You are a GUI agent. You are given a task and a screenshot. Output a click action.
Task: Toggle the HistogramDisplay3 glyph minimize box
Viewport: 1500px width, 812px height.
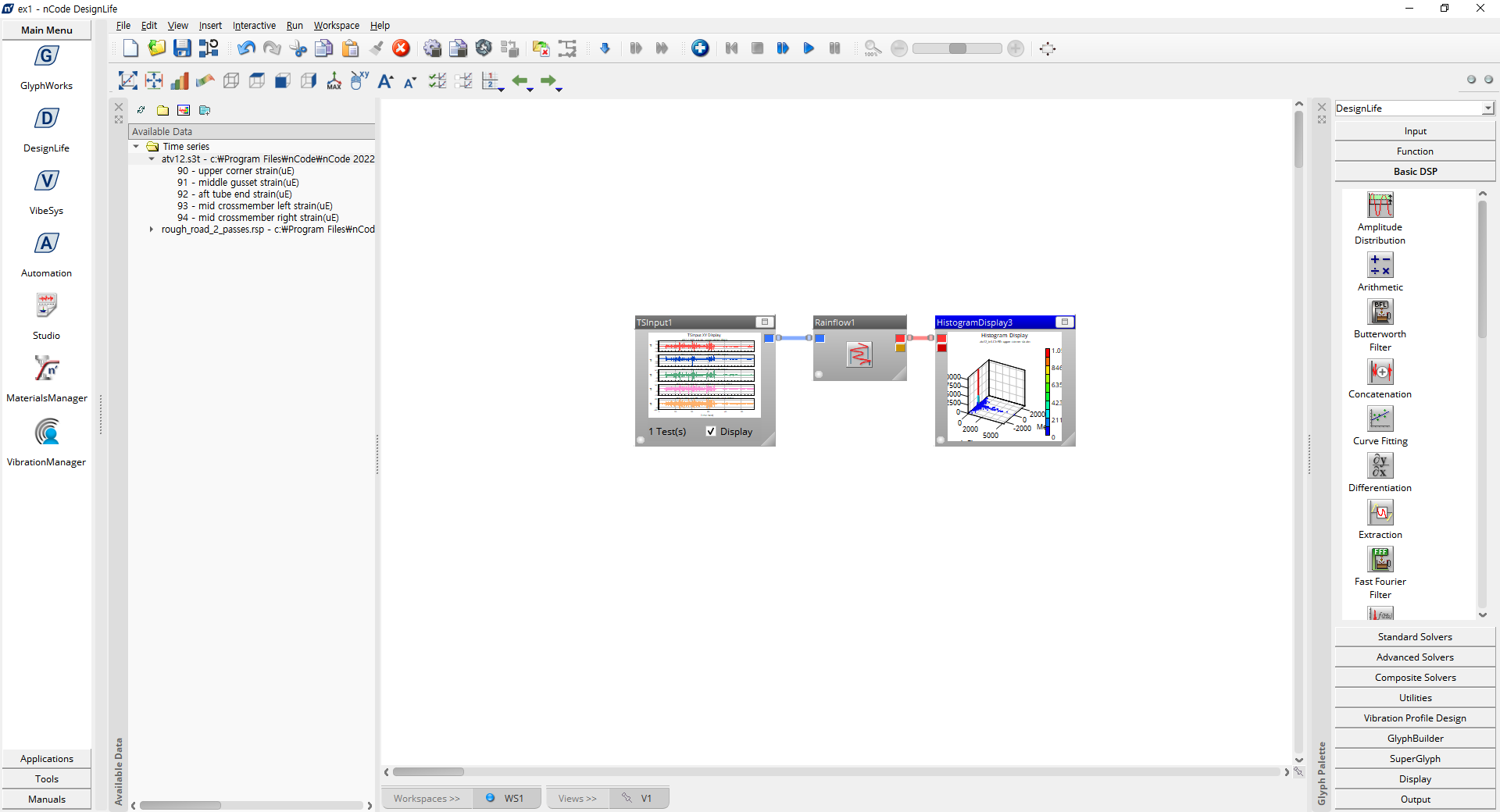[x=1064, y=322]
